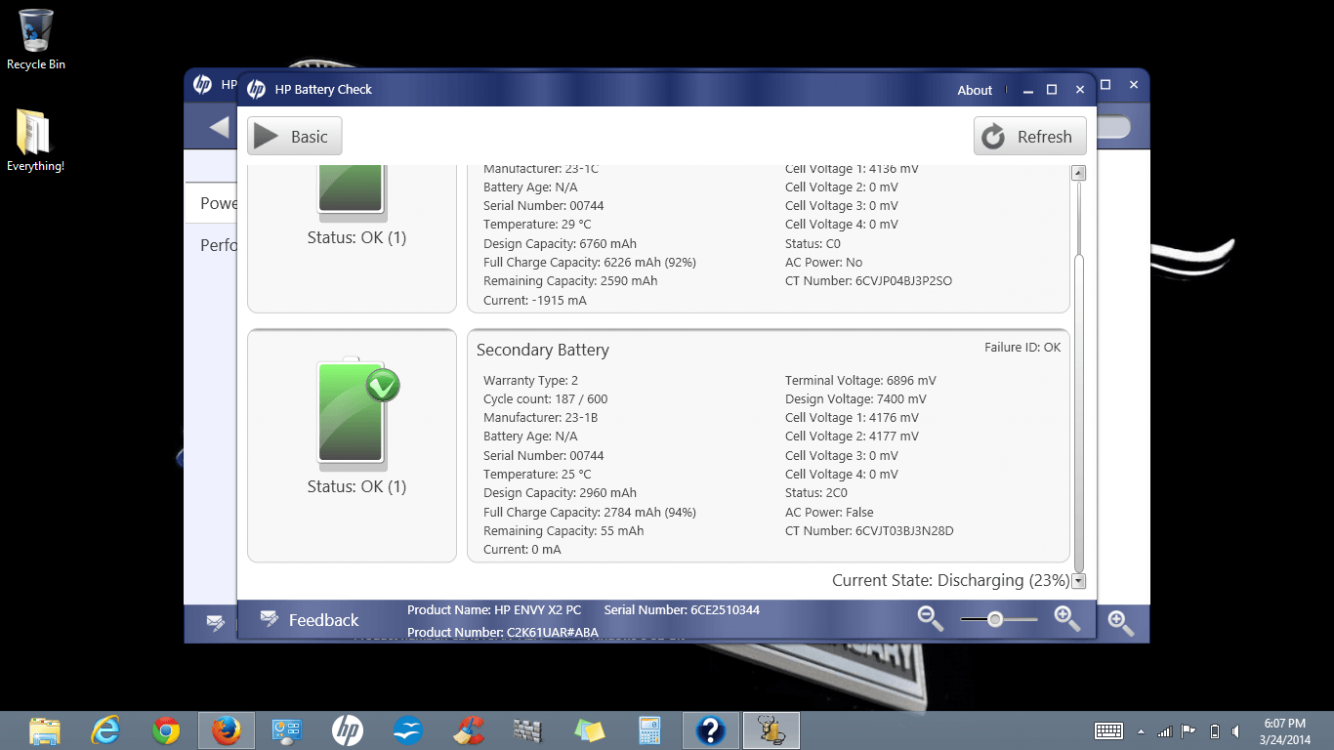Click 'Product Name: HP ENVY X2 PC'
Viewport: 1334px width, 750px height.
click(x=494, y=610)
